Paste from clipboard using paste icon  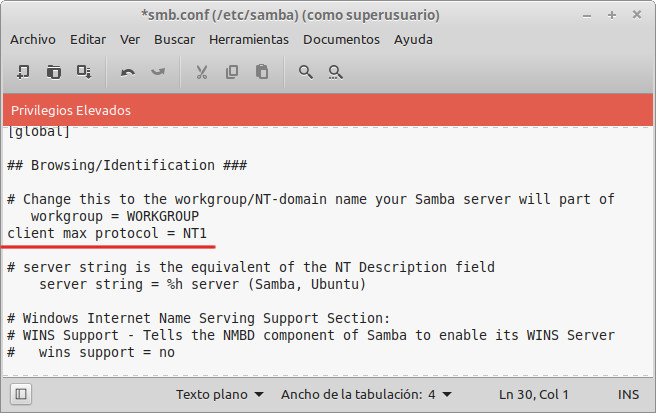262,72
